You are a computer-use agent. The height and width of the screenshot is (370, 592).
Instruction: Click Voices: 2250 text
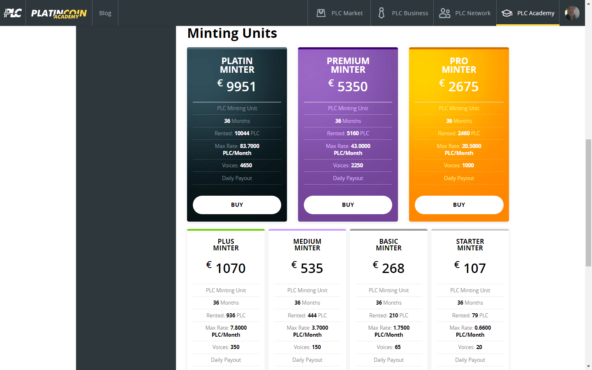click(348, 165)
